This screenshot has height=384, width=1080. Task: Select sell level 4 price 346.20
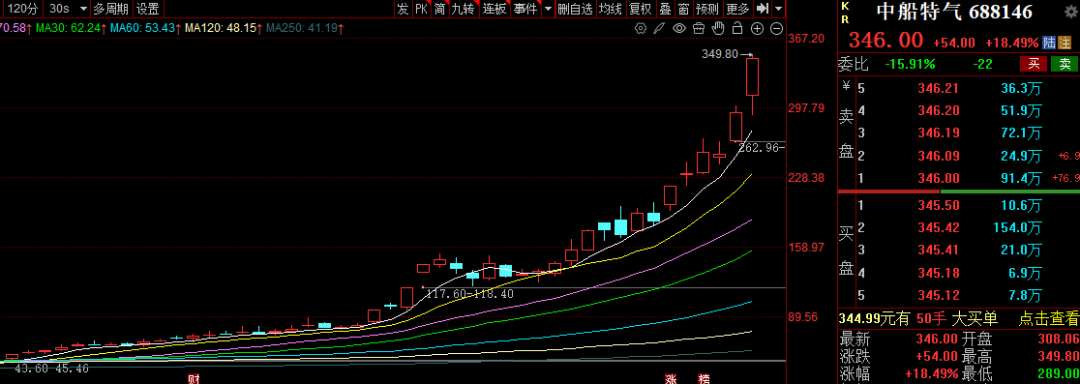(938, 110)
